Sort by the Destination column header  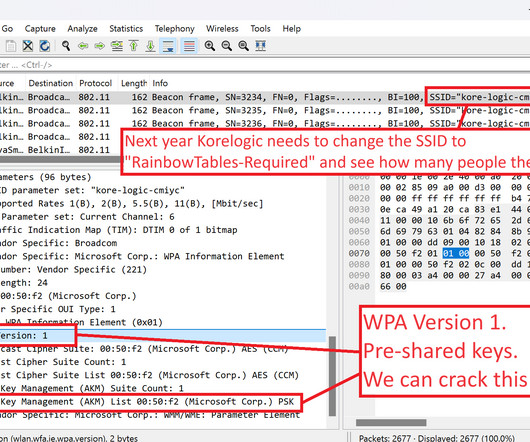coord(51,83)
